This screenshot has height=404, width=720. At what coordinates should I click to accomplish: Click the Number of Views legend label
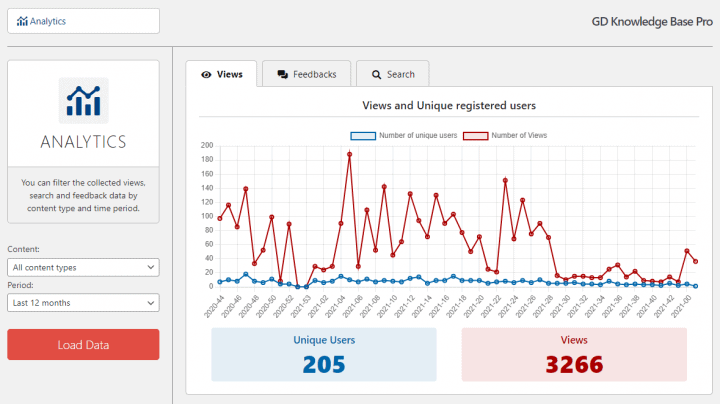[x=519, y=135]
